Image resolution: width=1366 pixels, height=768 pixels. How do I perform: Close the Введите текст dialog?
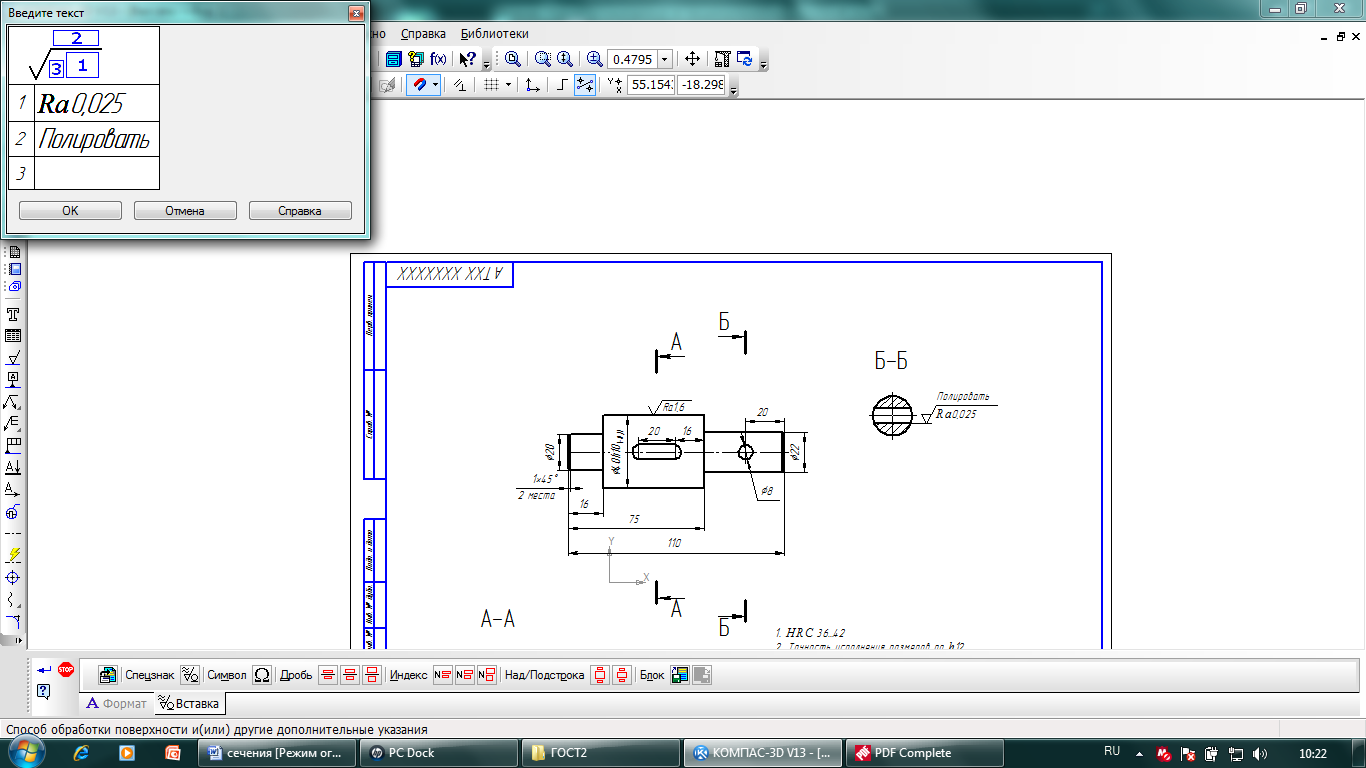356,13
